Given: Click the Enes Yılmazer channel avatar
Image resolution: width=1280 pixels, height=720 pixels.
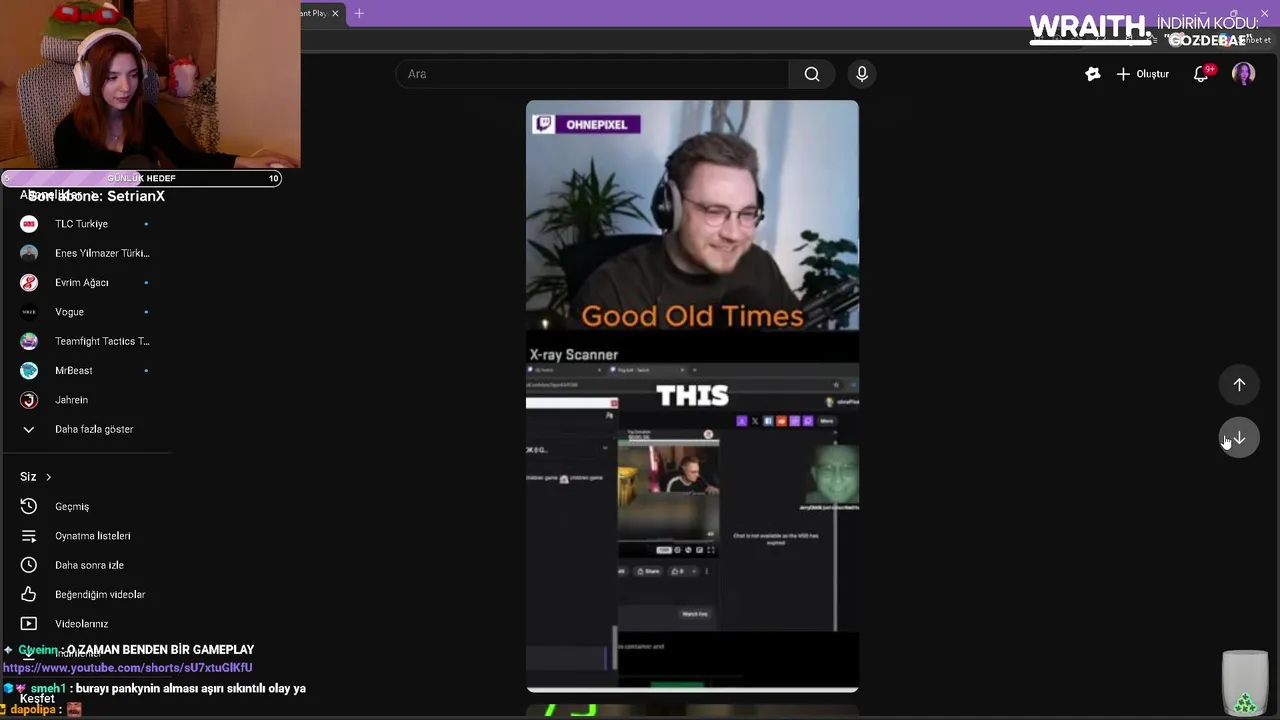Looking at the screenshot, I should (29, 253).
